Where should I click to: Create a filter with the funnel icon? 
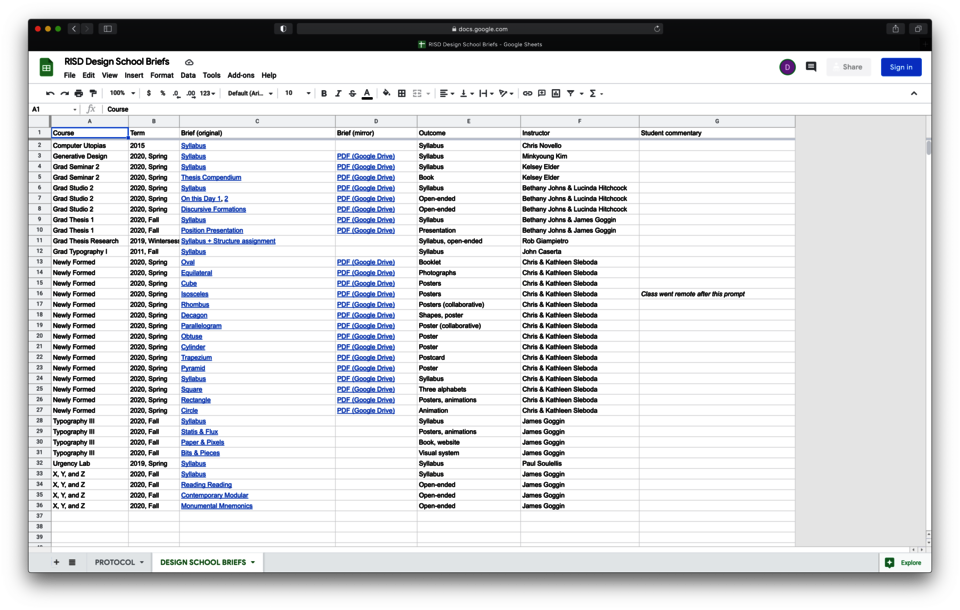point(571,93)
